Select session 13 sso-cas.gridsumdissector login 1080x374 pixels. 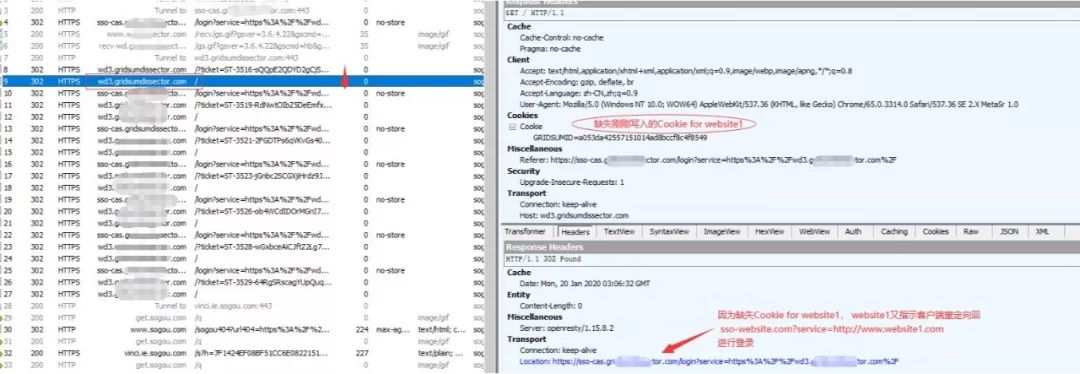click(x=242, y=129)
